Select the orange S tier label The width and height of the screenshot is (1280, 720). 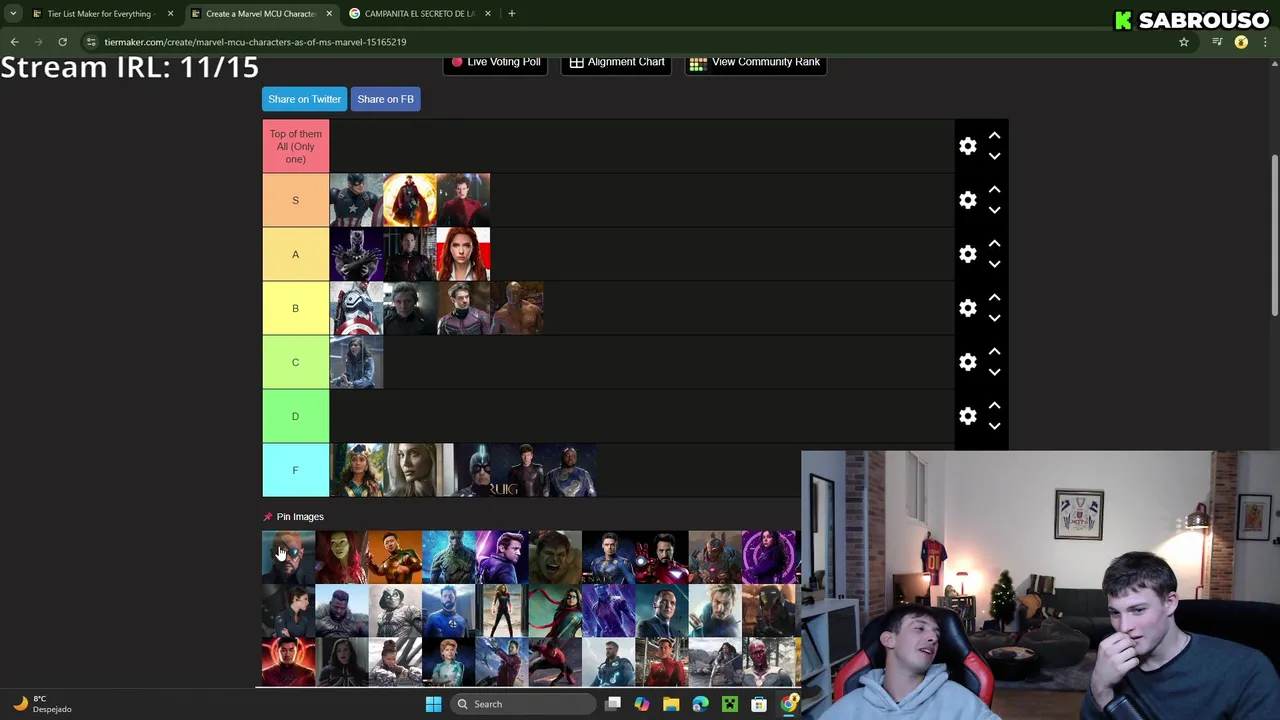(295, 200)
